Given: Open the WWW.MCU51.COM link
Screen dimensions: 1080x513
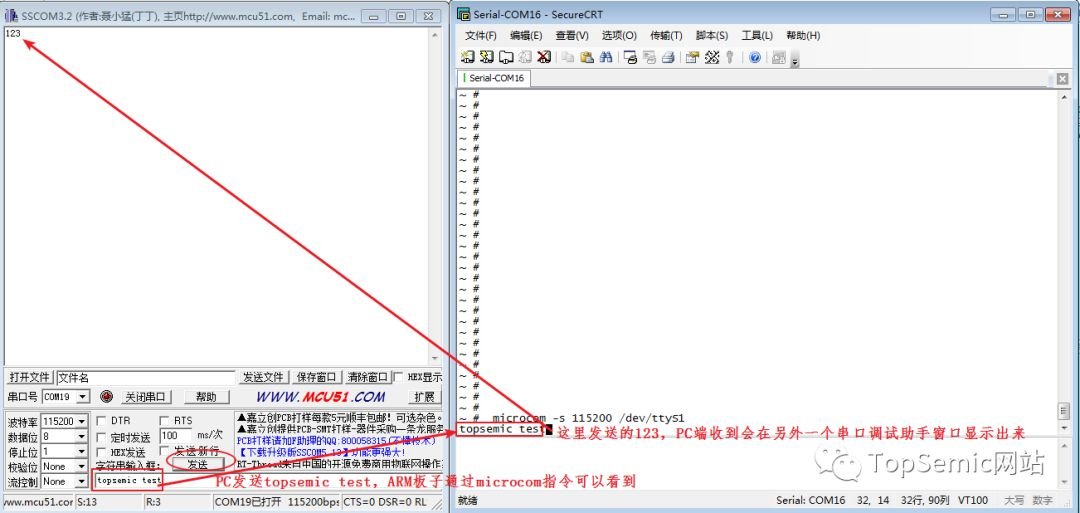Looking at the screenshot, I should click(x=320, y=397).
